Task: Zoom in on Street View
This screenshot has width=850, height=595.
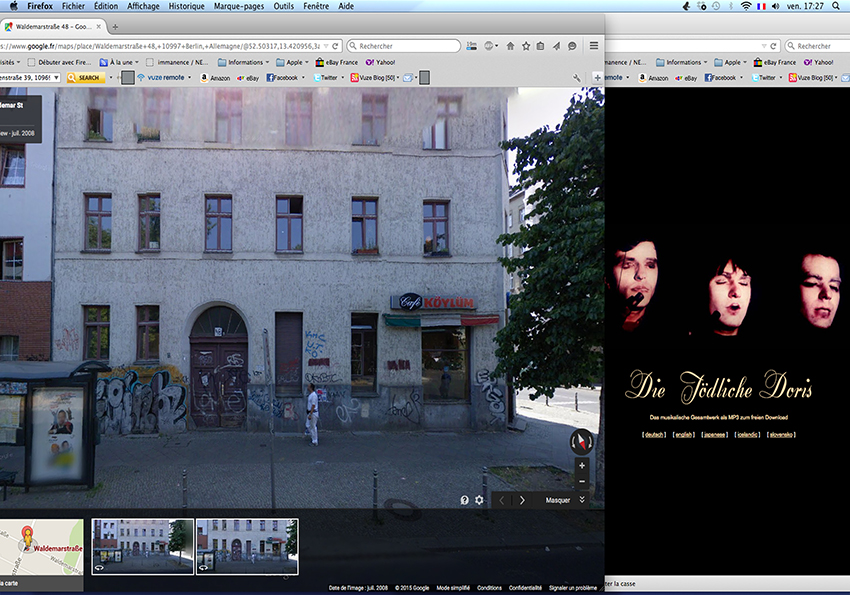Action: pos(582,465)
